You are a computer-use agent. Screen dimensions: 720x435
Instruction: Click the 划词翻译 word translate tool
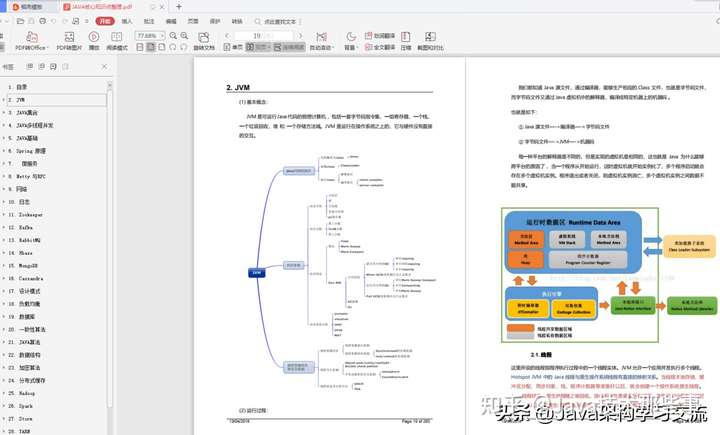point(380,35)
